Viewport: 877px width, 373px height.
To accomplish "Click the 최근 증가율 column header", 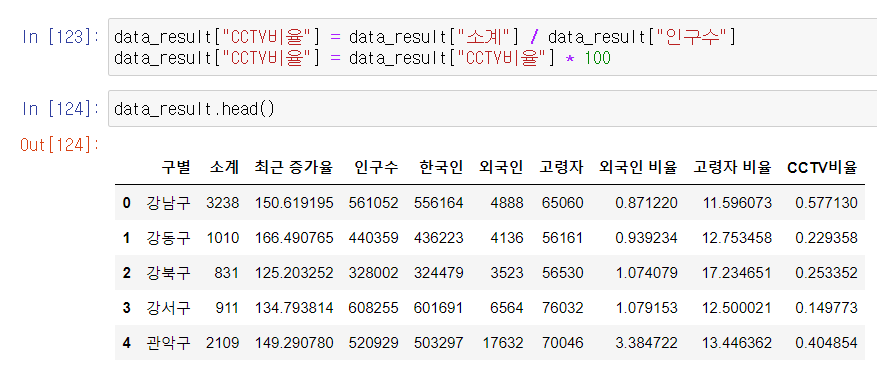I will (x=294, y=167).
